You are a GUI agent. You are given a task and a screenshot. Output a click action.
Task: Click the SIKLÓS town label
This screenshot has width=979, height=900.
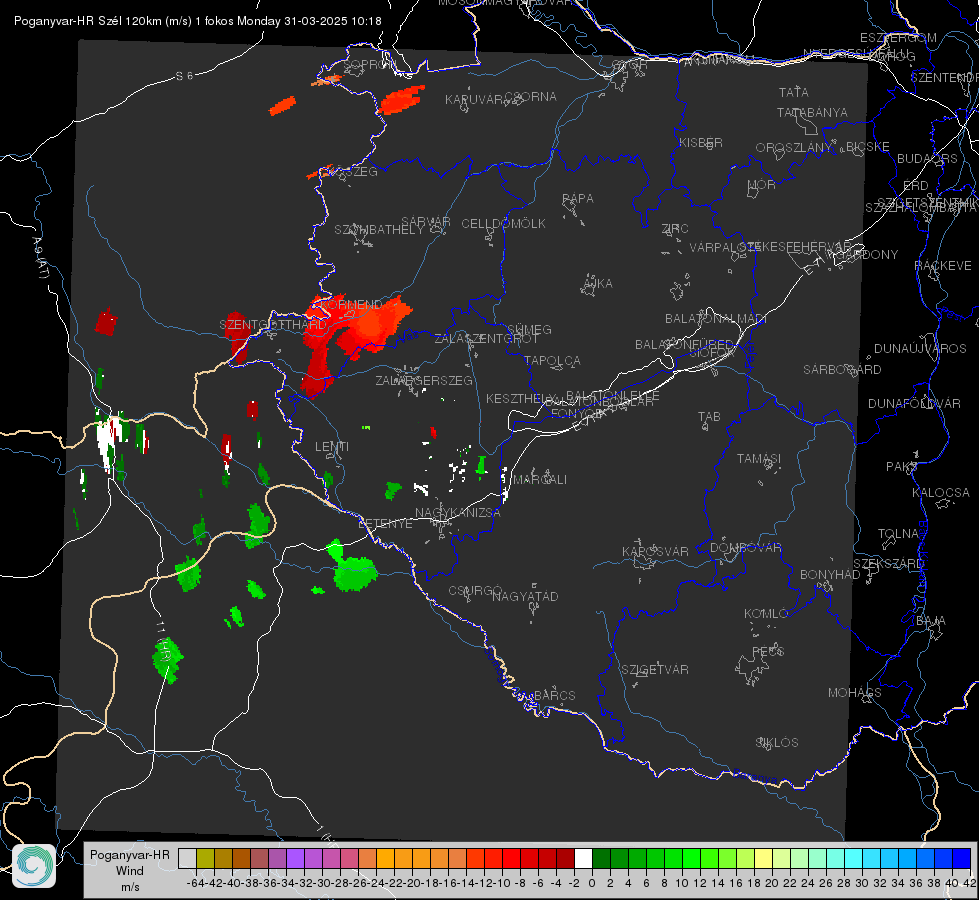tap(777, 743)
